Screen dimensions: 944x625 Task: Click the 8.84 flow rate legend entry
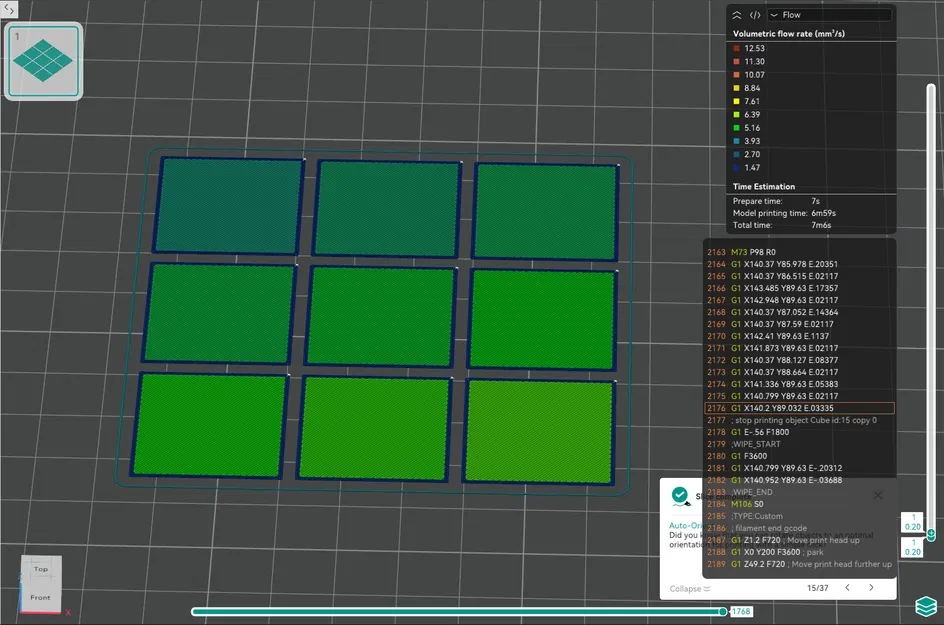click(747, 88)
